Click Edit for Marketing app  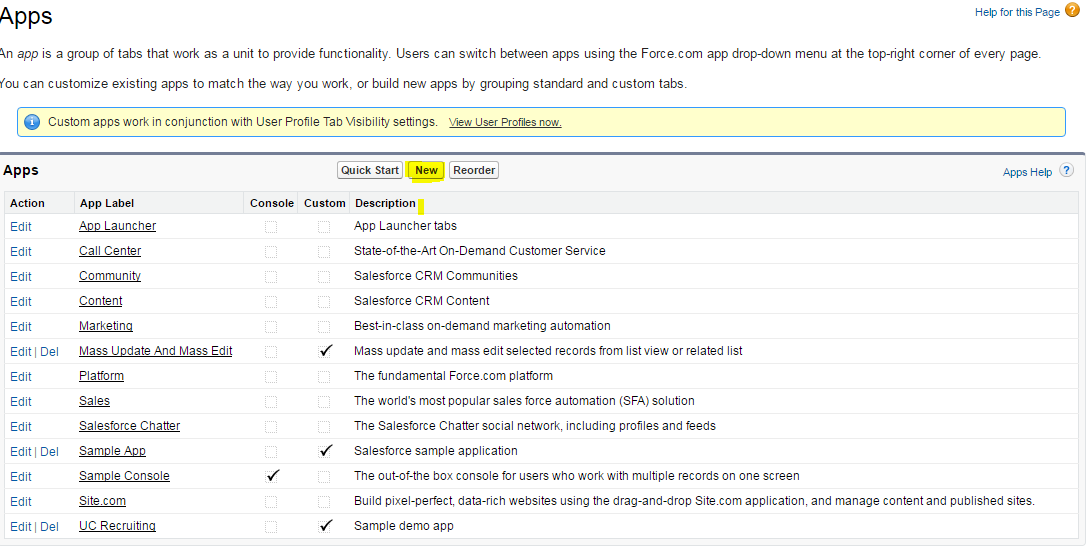[21, 326]
